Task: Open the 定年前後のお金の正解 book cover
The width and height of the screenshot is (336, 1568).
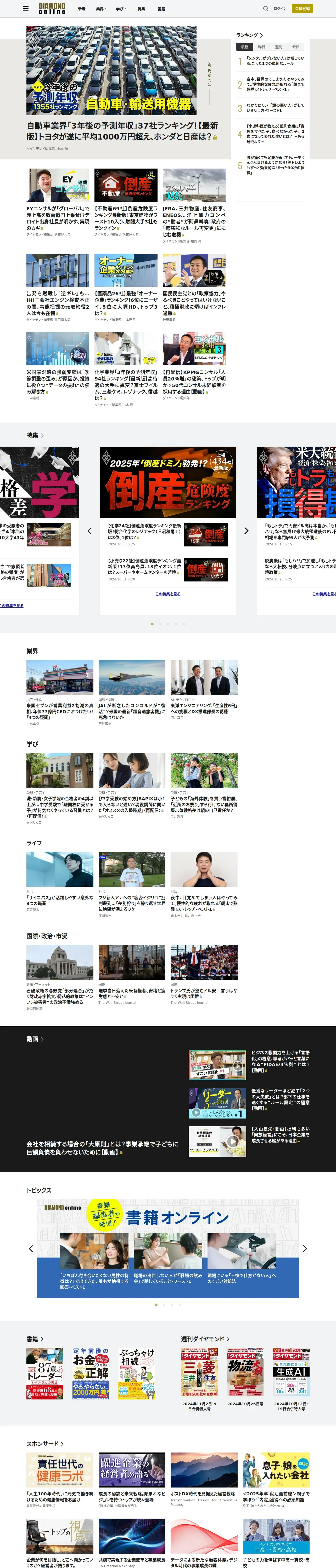Action: (x=91, y=1373)
